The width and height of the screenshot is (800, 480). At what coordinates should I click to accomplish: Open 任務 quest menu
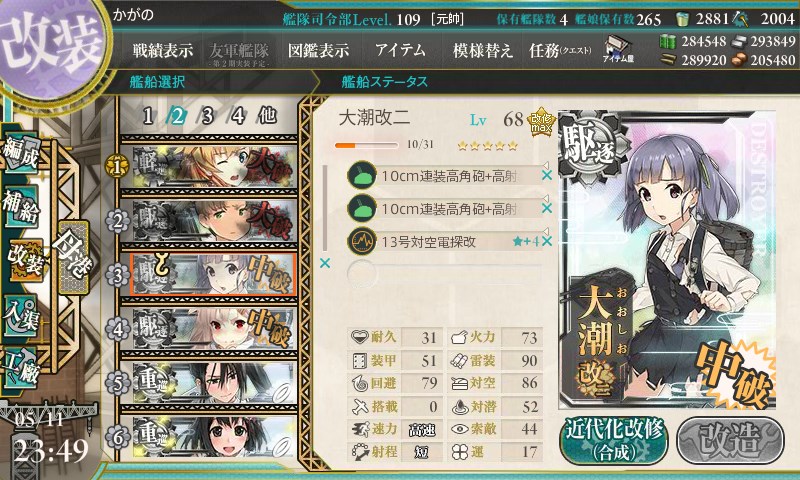point(560,50)
